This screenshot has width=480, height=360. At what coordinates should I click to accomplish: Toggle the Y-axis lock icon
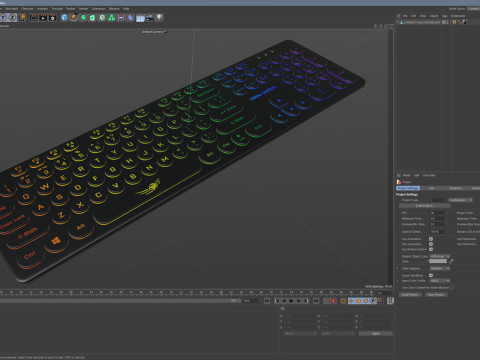coord(3,17)
